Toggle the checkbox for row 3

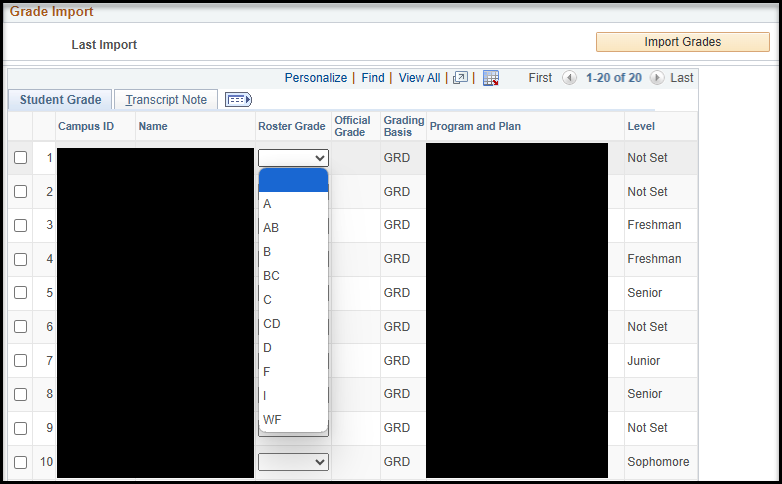tap(20, 225)
